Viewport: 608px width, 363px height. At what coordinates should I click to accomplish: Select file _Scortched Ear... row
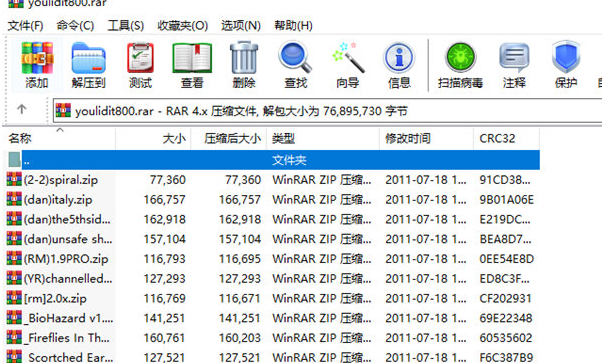pos(272,356)
